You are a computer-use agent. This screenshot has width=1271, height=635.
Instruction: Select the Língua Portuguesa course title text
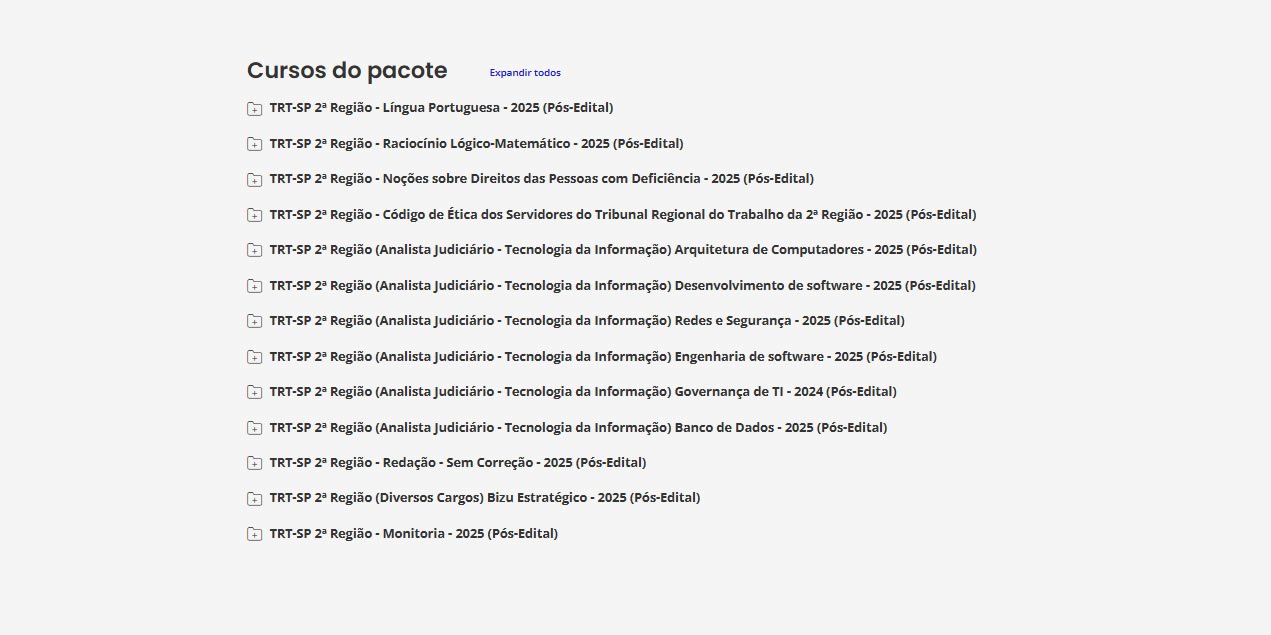(x=441, y=108)
